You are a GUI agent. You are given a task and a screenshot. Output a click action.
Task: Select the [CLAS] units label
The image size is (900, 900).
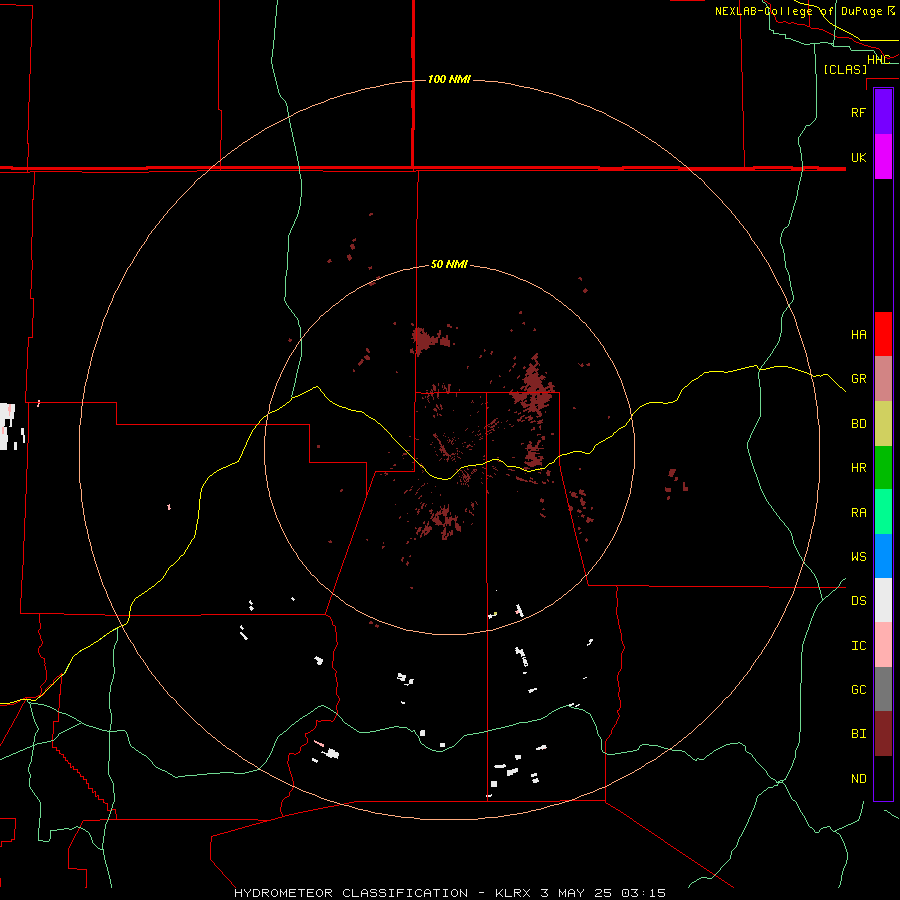pyautogui.click(x=845, y=70)
